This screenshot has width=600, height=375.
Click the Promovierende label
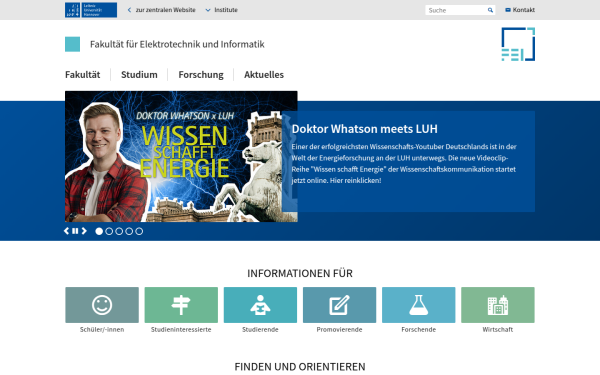[x=339, y=329]
